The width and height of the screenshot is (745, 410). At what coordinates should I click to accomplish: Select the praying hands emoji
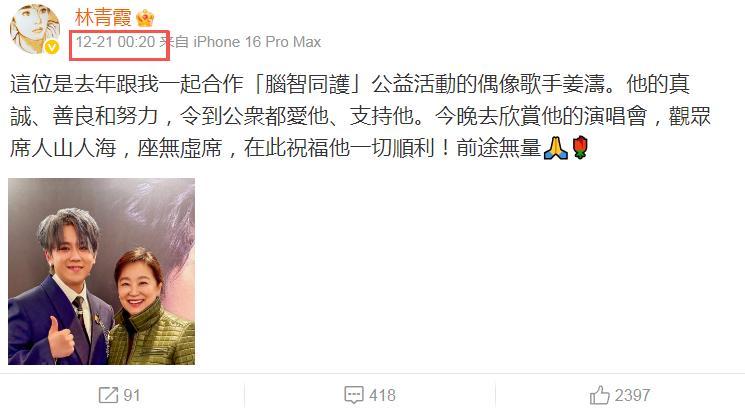coord(555,148)
